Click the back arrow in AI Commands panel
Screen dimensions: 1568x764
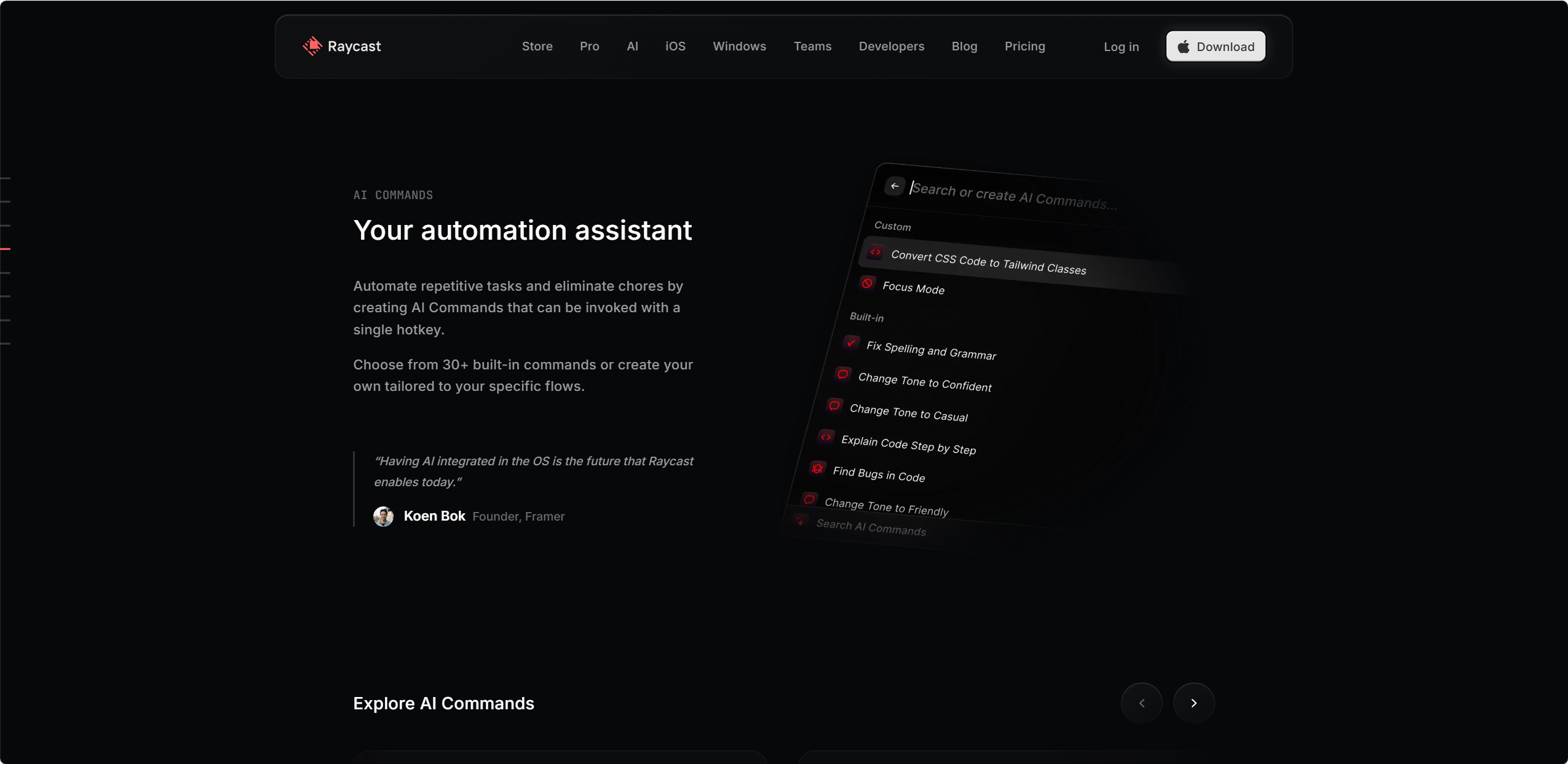coord(895,186)
